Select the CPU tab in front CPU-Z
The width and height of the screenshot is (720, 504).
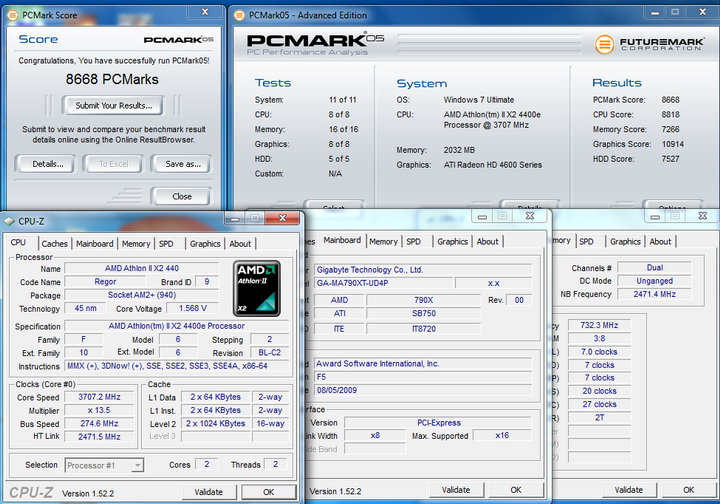point(18,242)
